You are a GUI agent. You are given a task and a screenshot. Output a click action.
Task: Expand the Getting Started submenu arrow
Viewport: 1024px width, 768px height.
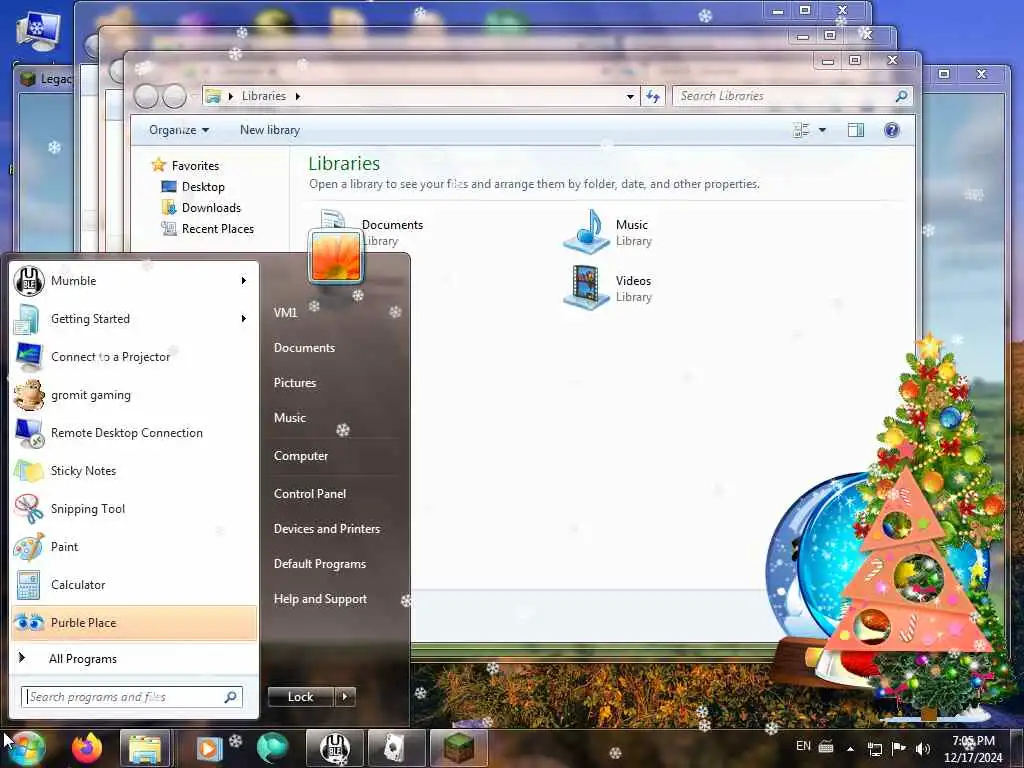244,319
